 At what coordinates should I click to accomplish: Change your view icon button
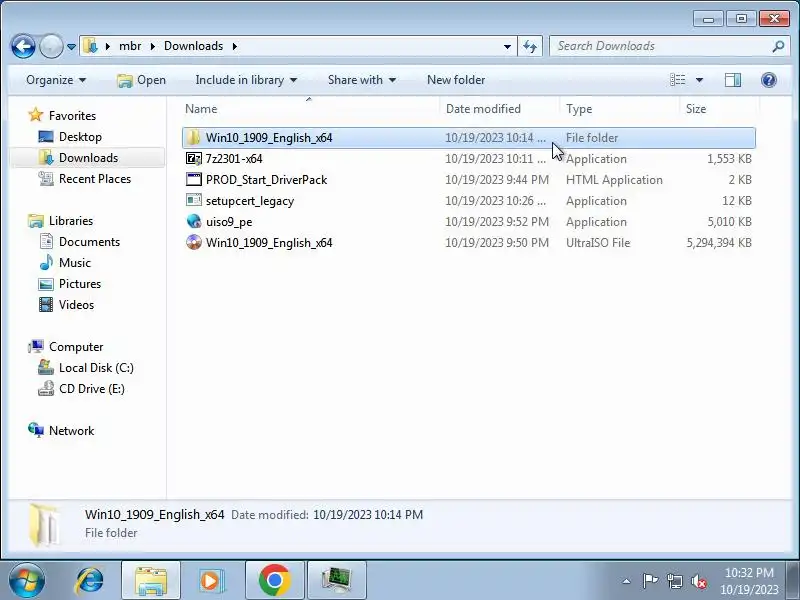coord(678,80)
